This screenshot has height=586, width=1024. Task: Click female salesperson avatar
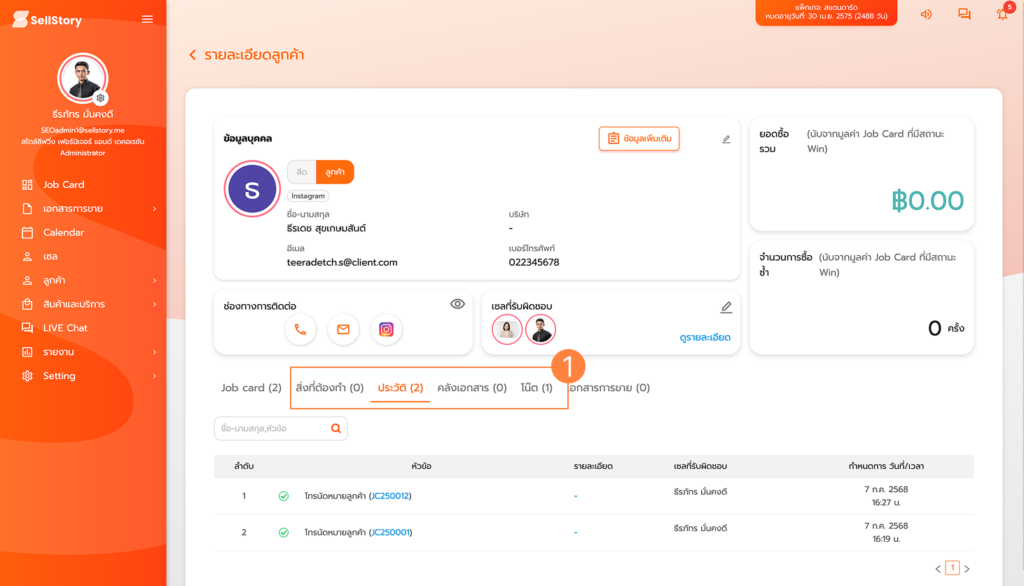pos(507,329)
